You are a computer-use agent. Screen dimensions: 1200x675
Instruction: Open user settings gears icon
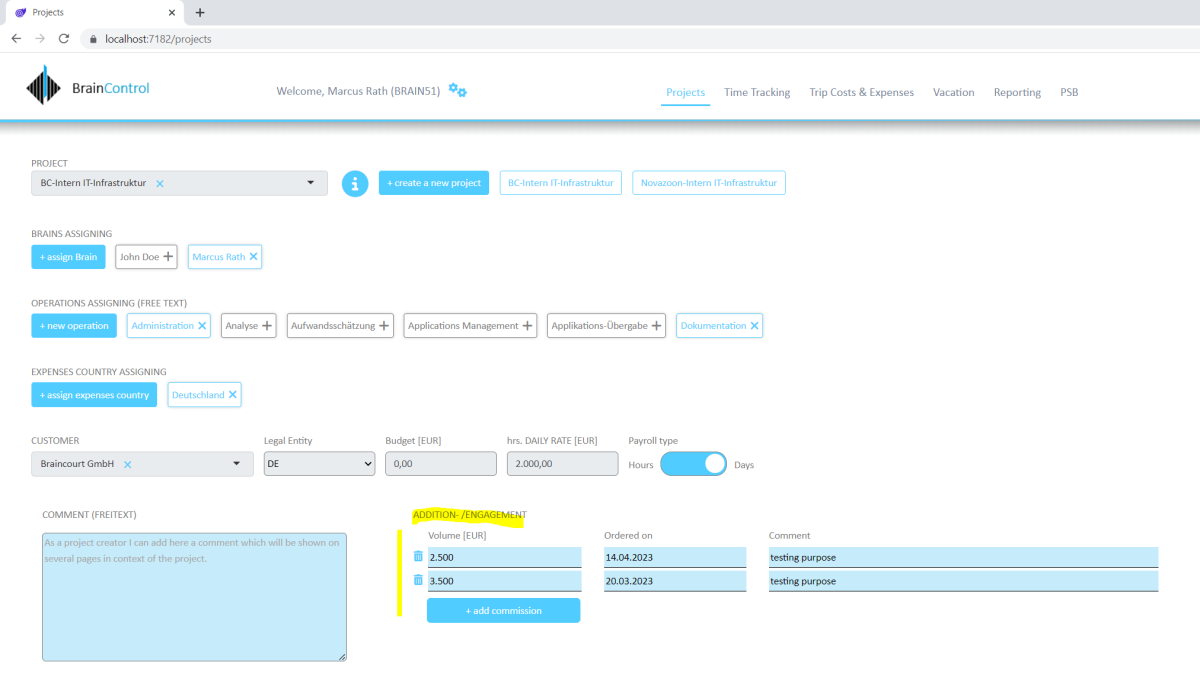pyautogui.click(x=458, y=90)
